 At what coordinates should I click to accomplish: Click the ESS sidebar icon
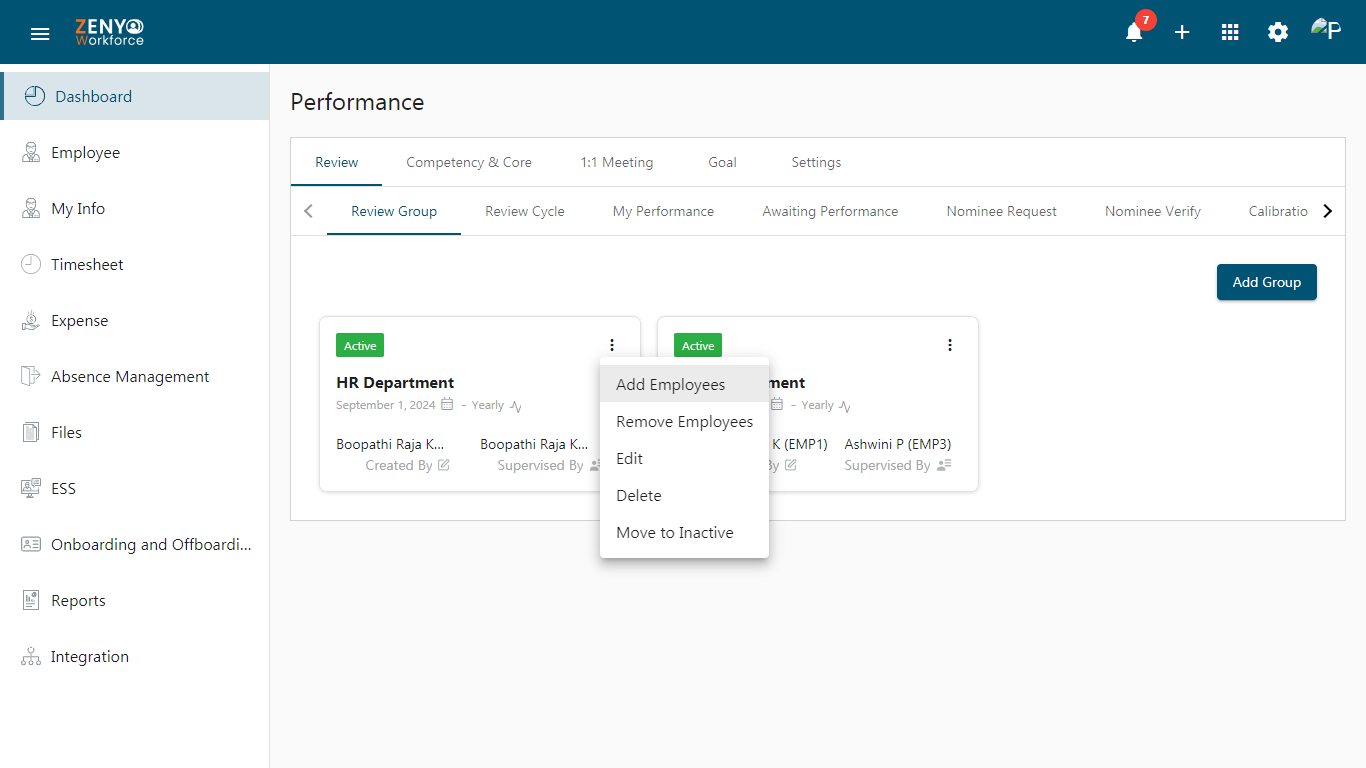coord(31,488)
